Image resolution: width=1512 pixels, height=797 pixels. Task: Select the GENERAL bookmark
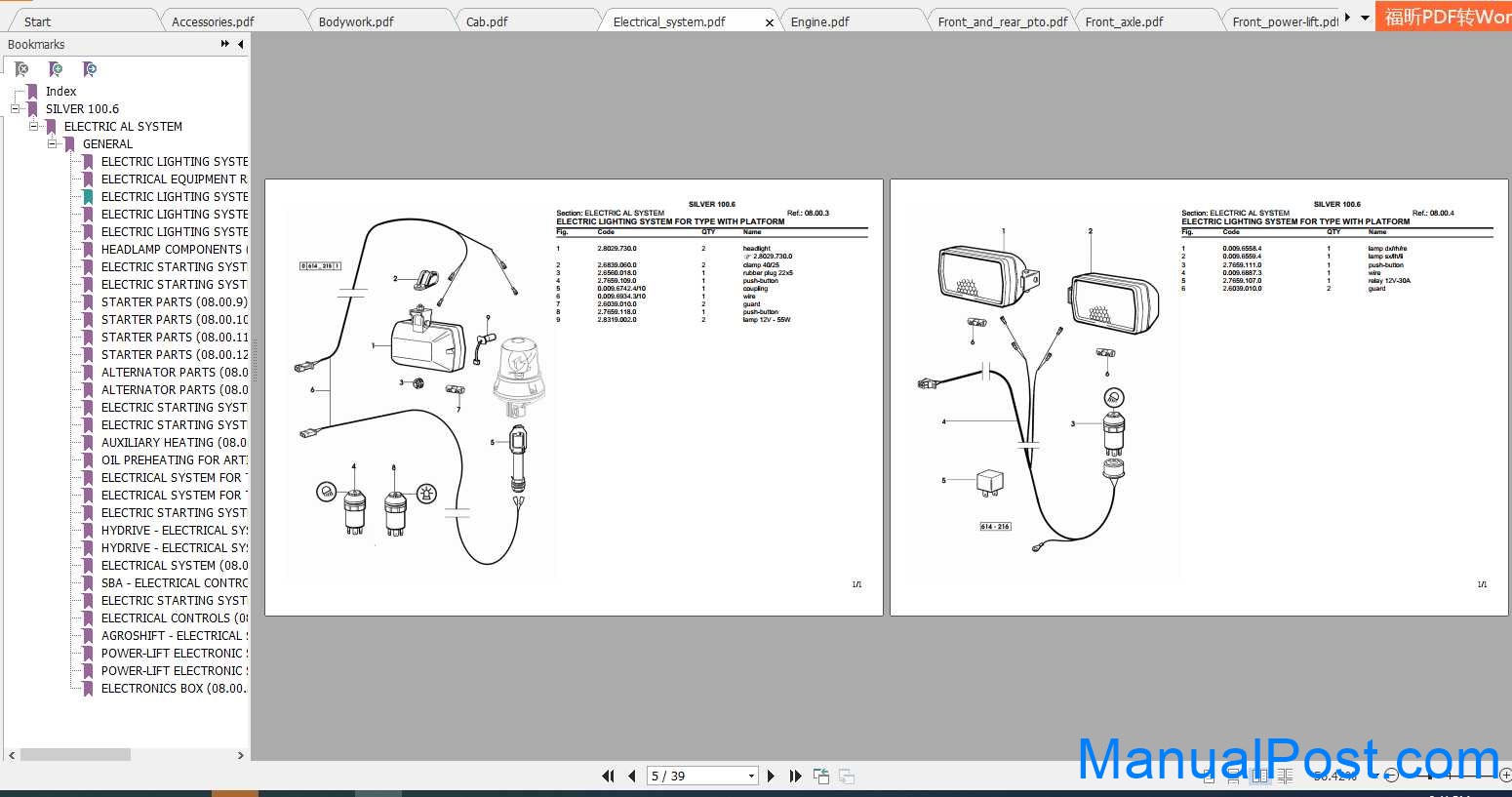click(x=107, y=144)
